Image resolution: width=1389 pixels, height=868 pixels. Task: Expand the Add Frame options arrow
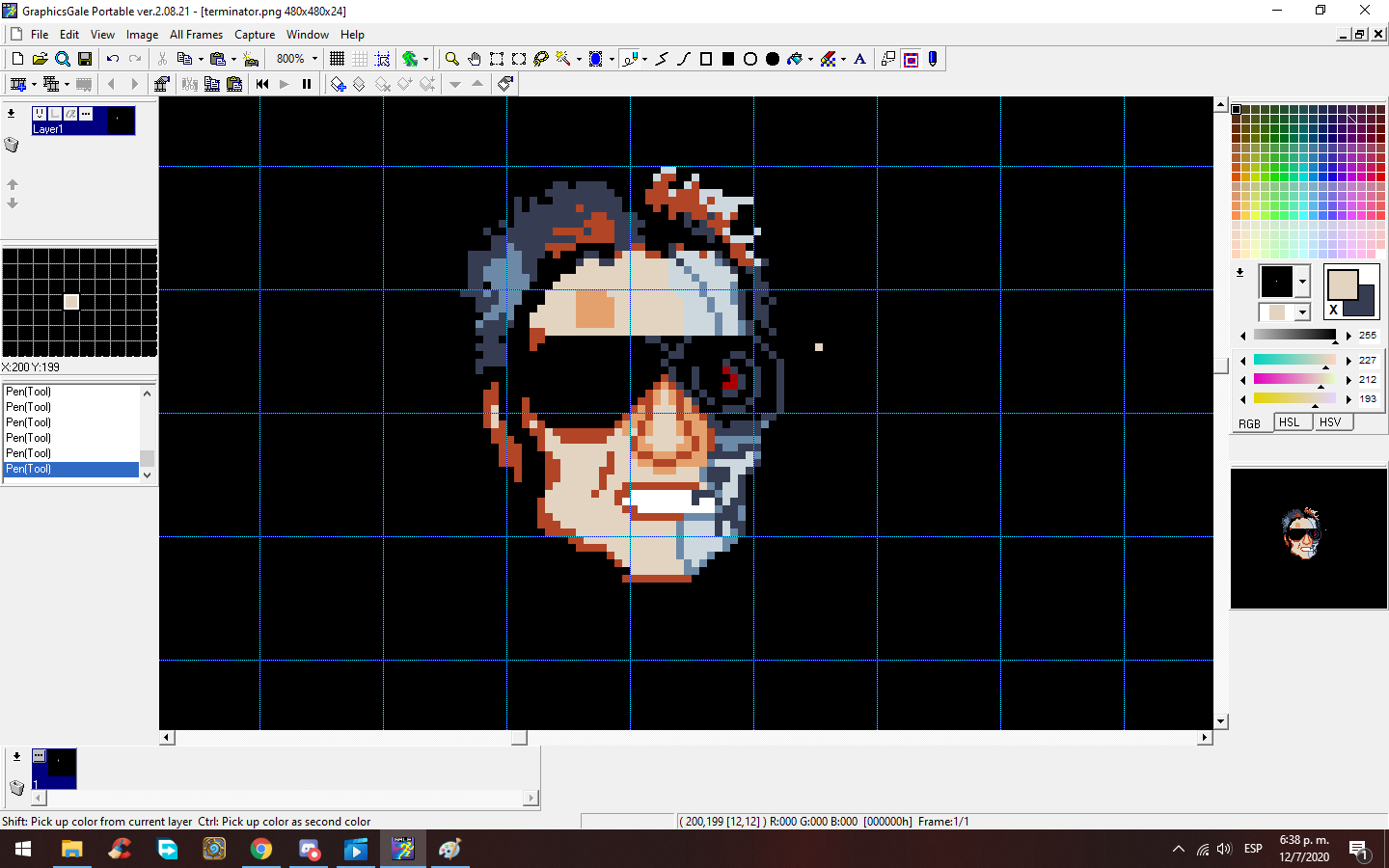pyautogui.click(x=34, y=84)
